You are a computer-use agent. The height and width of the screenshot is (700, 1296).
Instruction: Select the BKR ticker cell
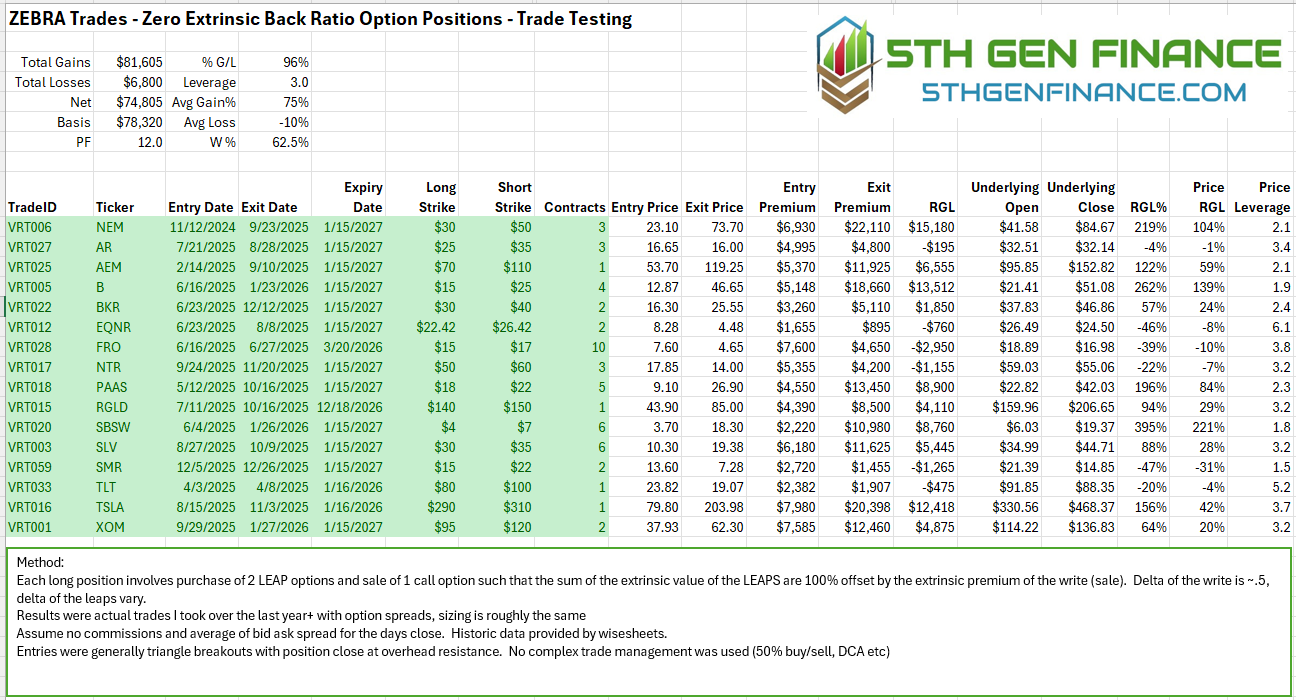[x=108, y=307]
